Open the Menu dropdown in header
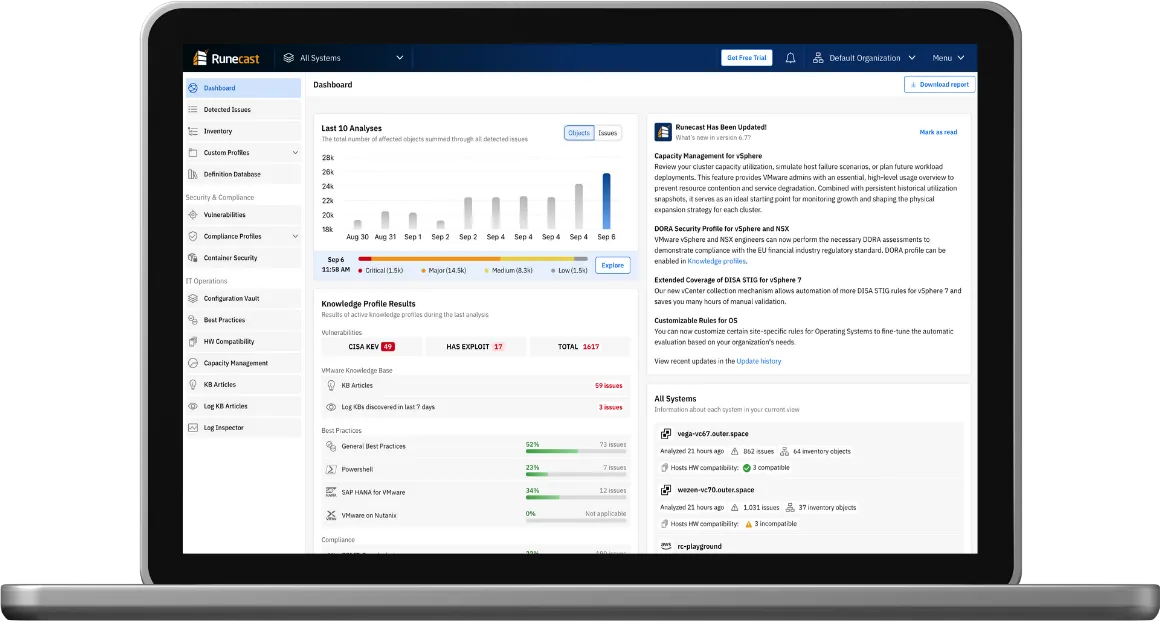 pos(948,58)
